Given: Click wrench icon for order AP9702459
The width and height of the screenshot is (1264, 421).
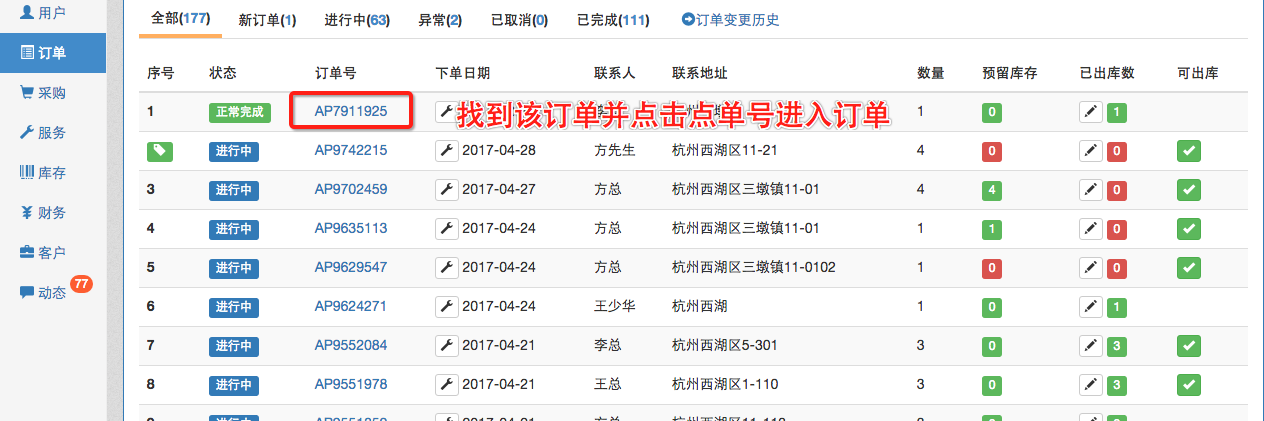Looking at the screenshot, I should point(447,189).
